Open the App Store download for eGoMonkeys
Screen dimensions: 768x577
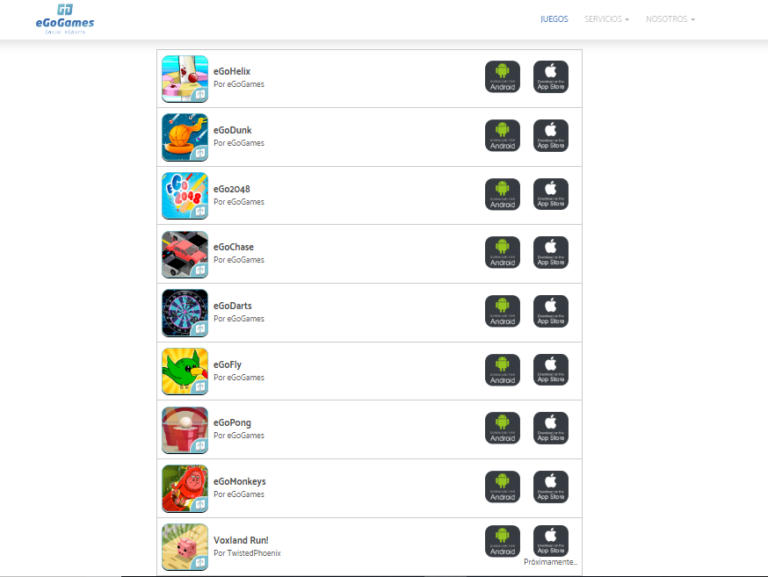point(551,487)
